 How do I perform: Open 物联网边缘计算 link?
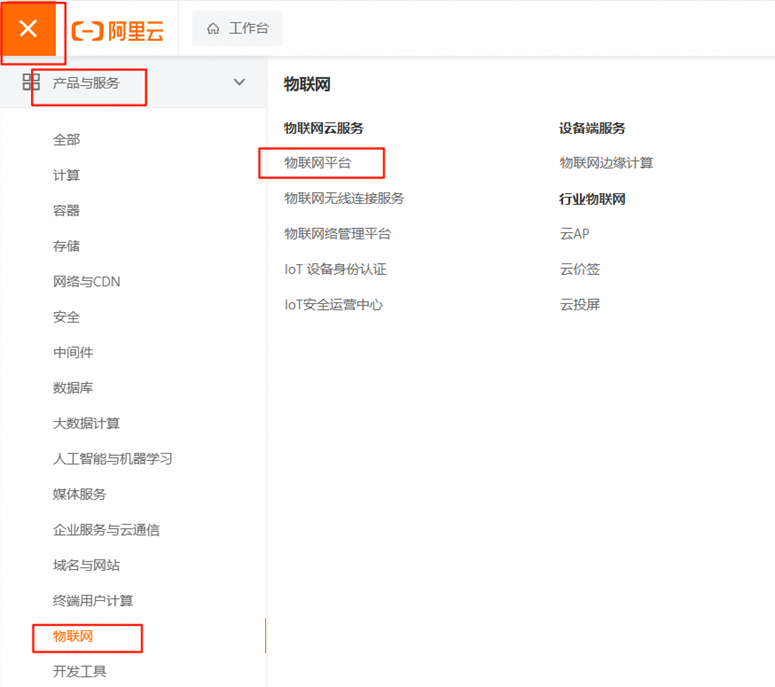point(606,163)
